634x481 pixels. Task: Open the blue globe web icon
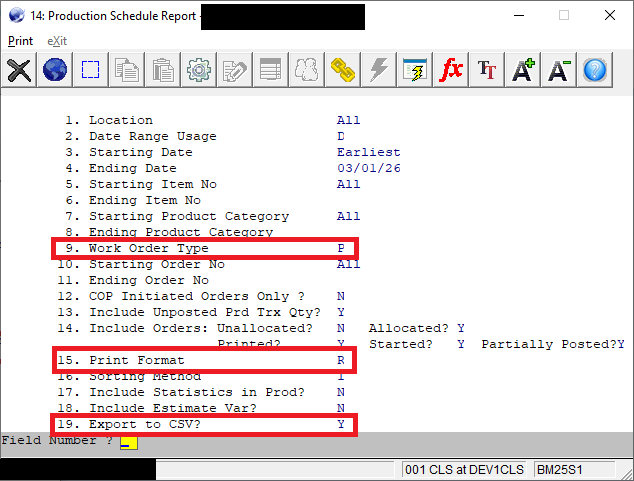[x=55, y=70]
